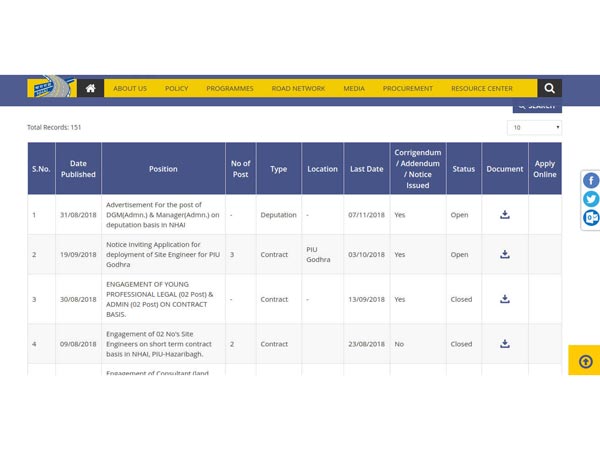This screenshot has height=450, width=600.
Task: Click the 'Deputation' type cell
Action: click(279, 215)
